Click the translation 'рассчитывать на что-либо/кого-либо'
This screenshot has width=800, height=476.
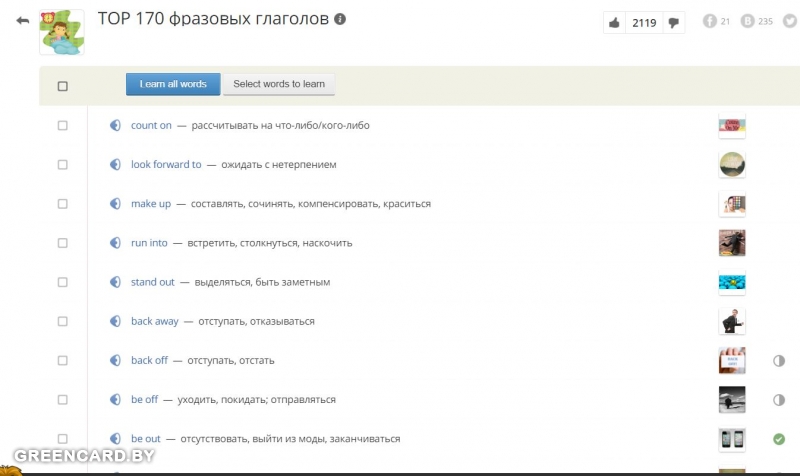click(x=281, y=126)
